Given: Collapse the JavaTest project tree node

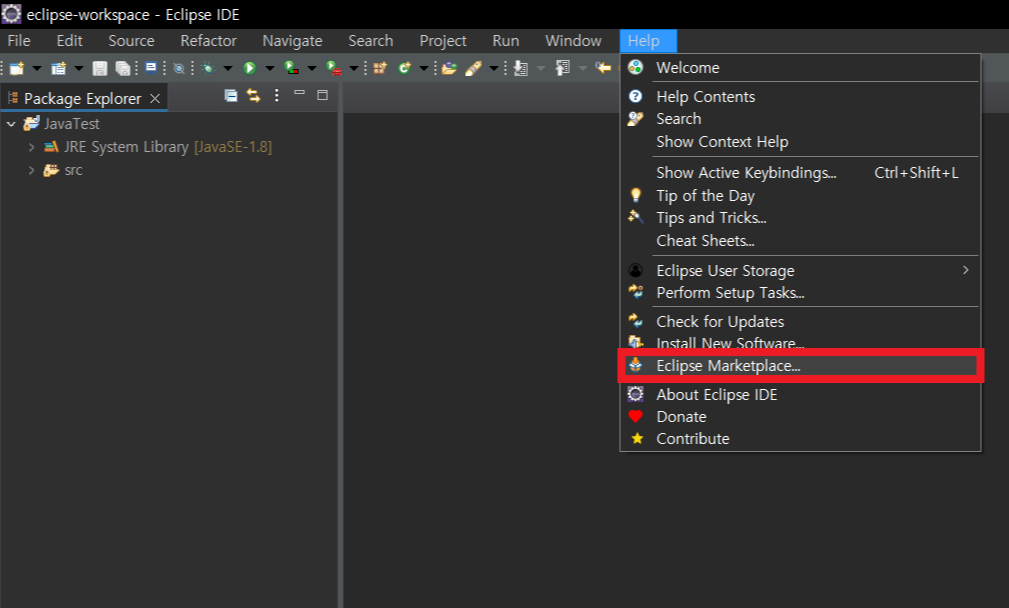Looking at the screenshot, I should 11,124.
